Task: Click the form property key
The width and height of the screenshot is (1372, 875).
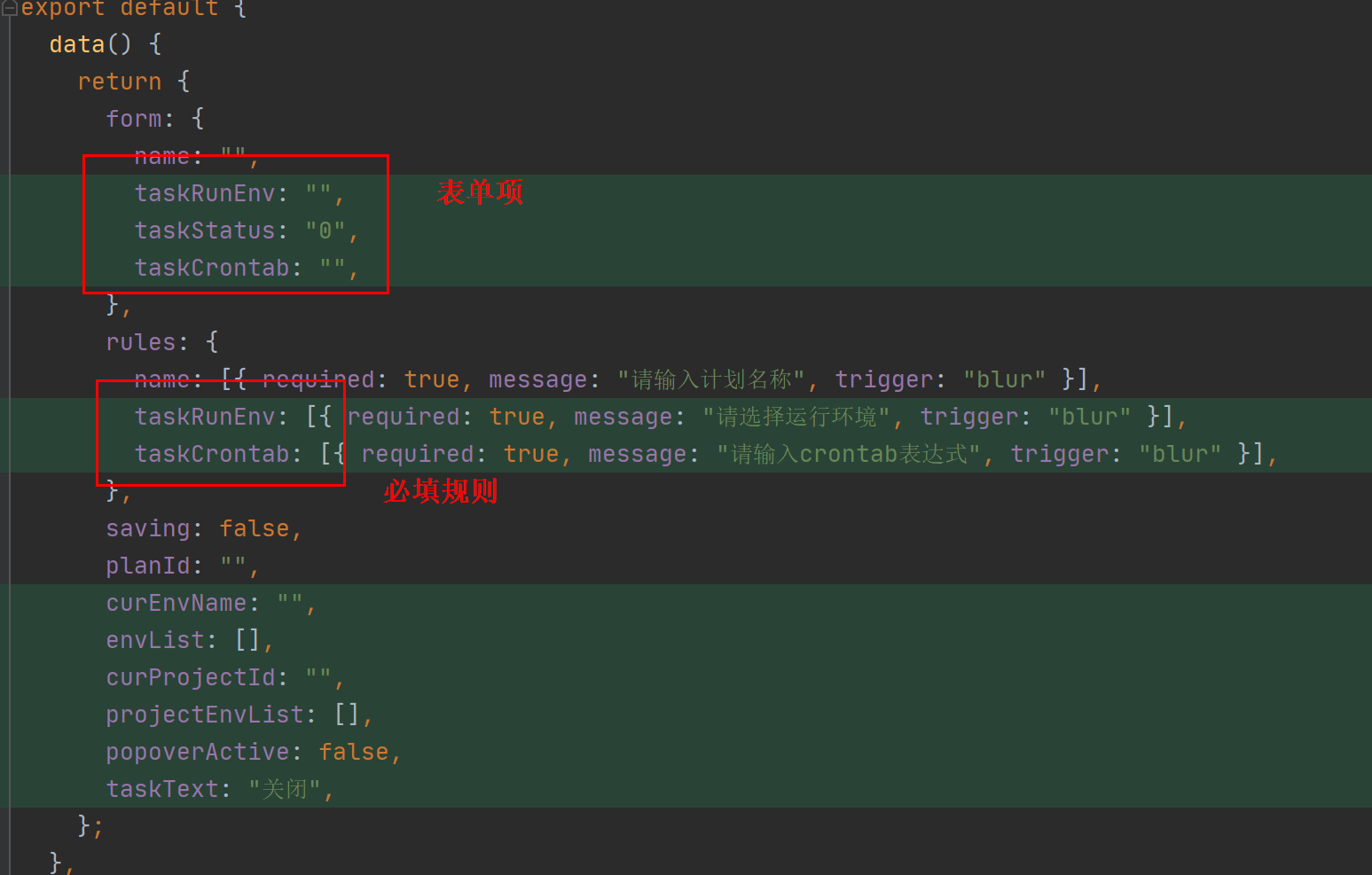Action: 134,119
